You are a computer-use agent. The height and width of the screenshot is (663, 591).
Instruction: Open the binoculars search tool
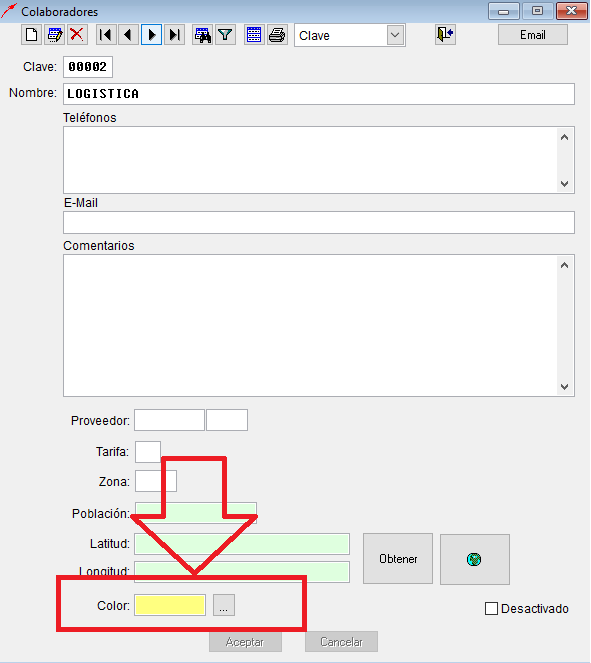202,35
